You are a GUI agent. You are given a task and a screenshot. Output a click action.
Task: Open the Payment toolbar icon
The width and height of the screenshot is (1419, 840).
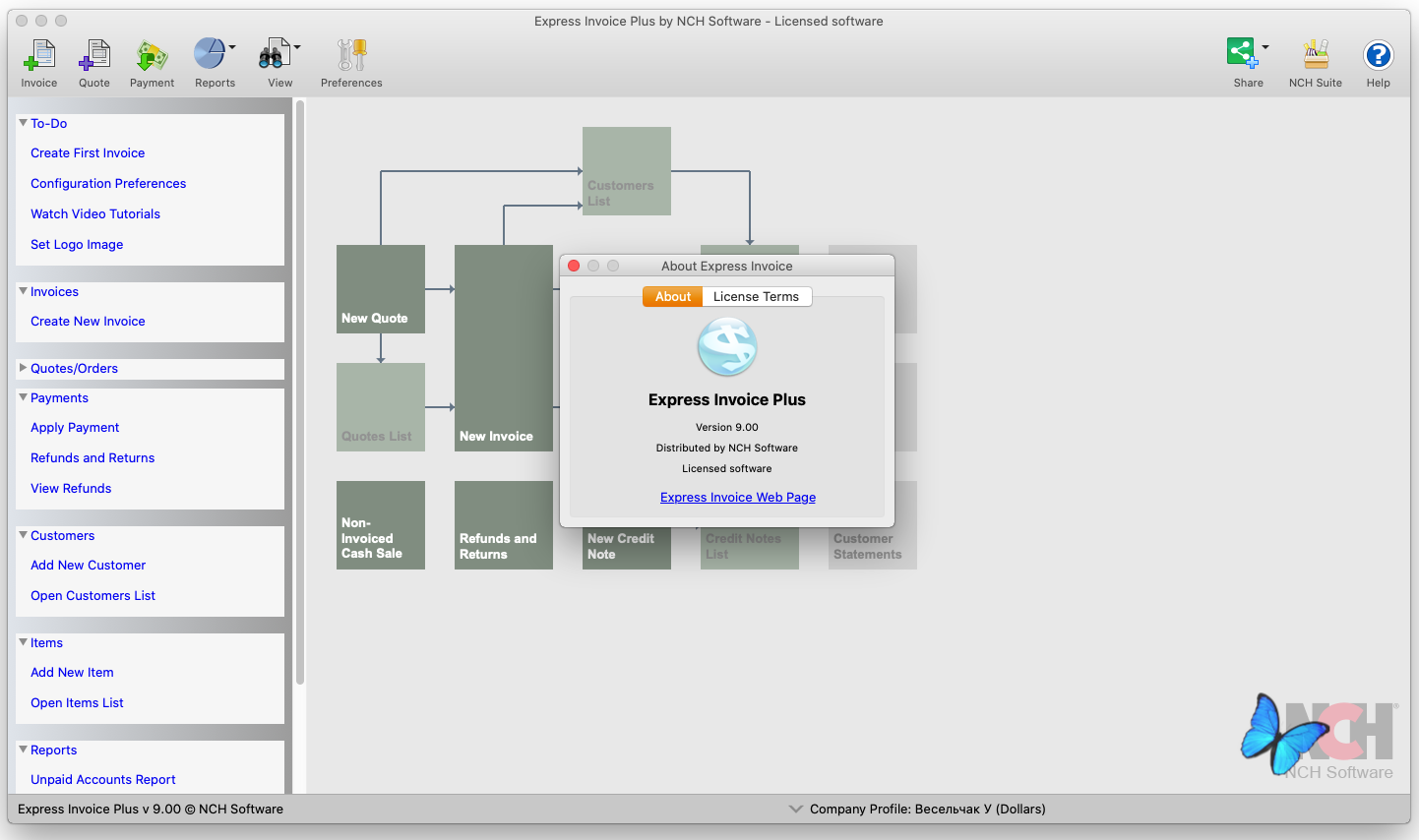[152, 56]
